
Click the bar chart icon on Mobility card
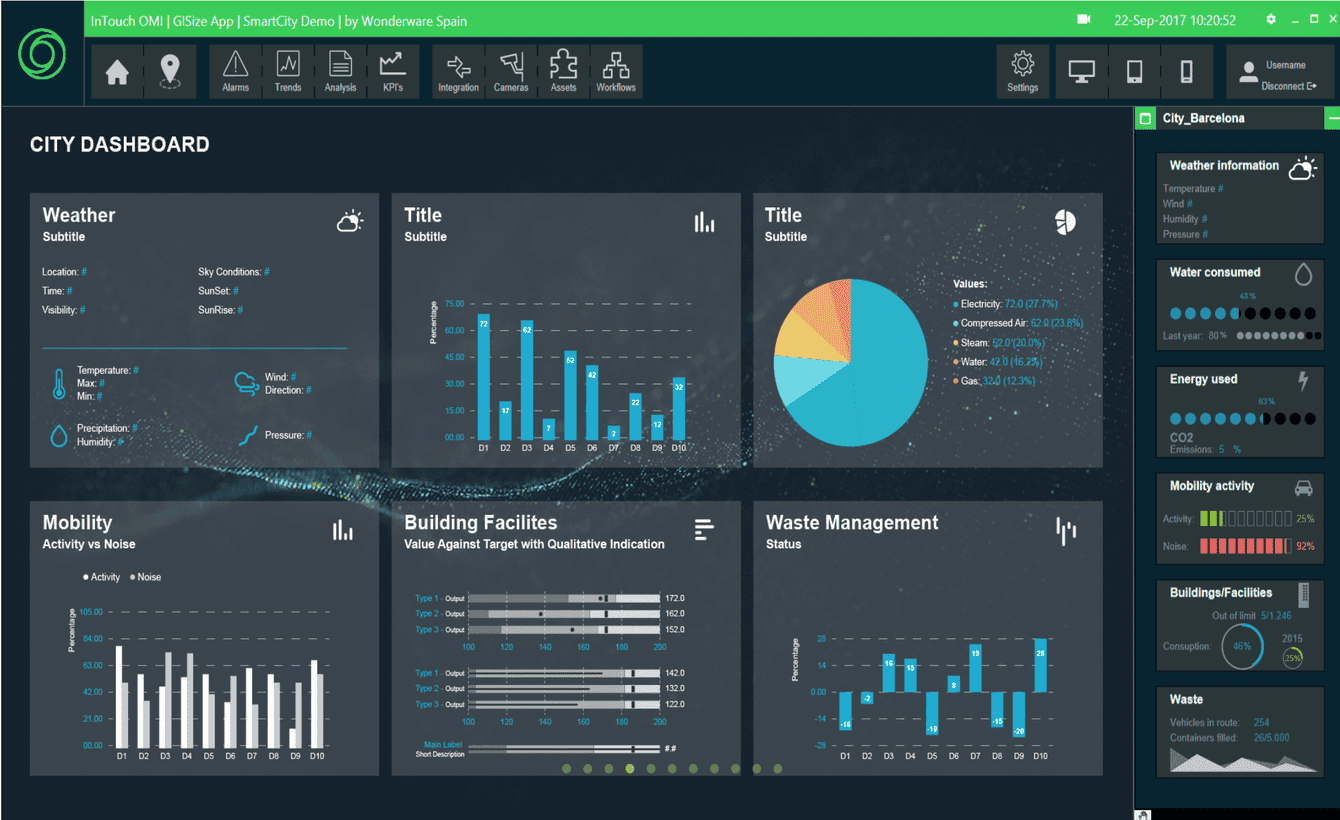tap(343, 530)
